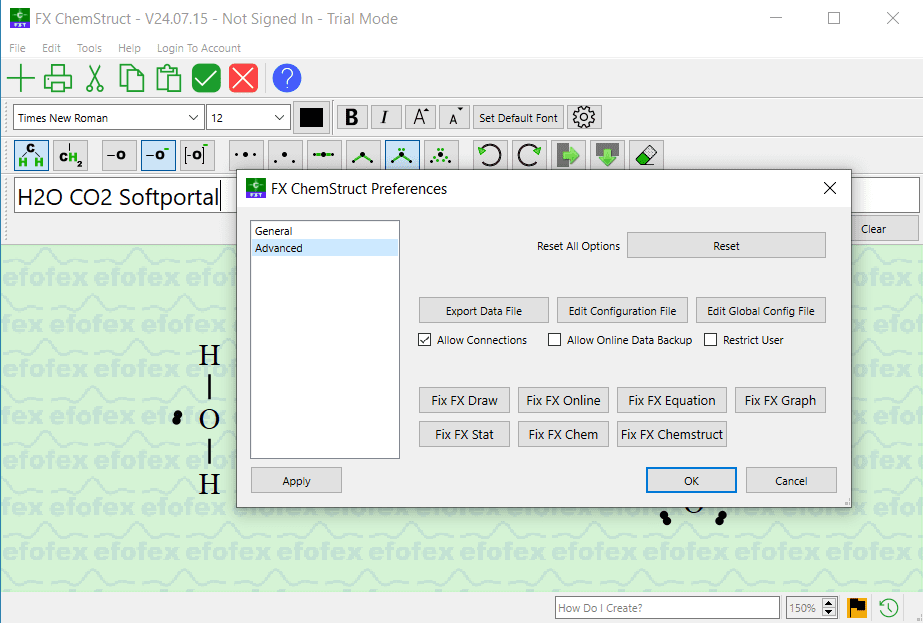Click Fix FX Draw button
This screenshot has height=623, width=923.
[464, 400]
